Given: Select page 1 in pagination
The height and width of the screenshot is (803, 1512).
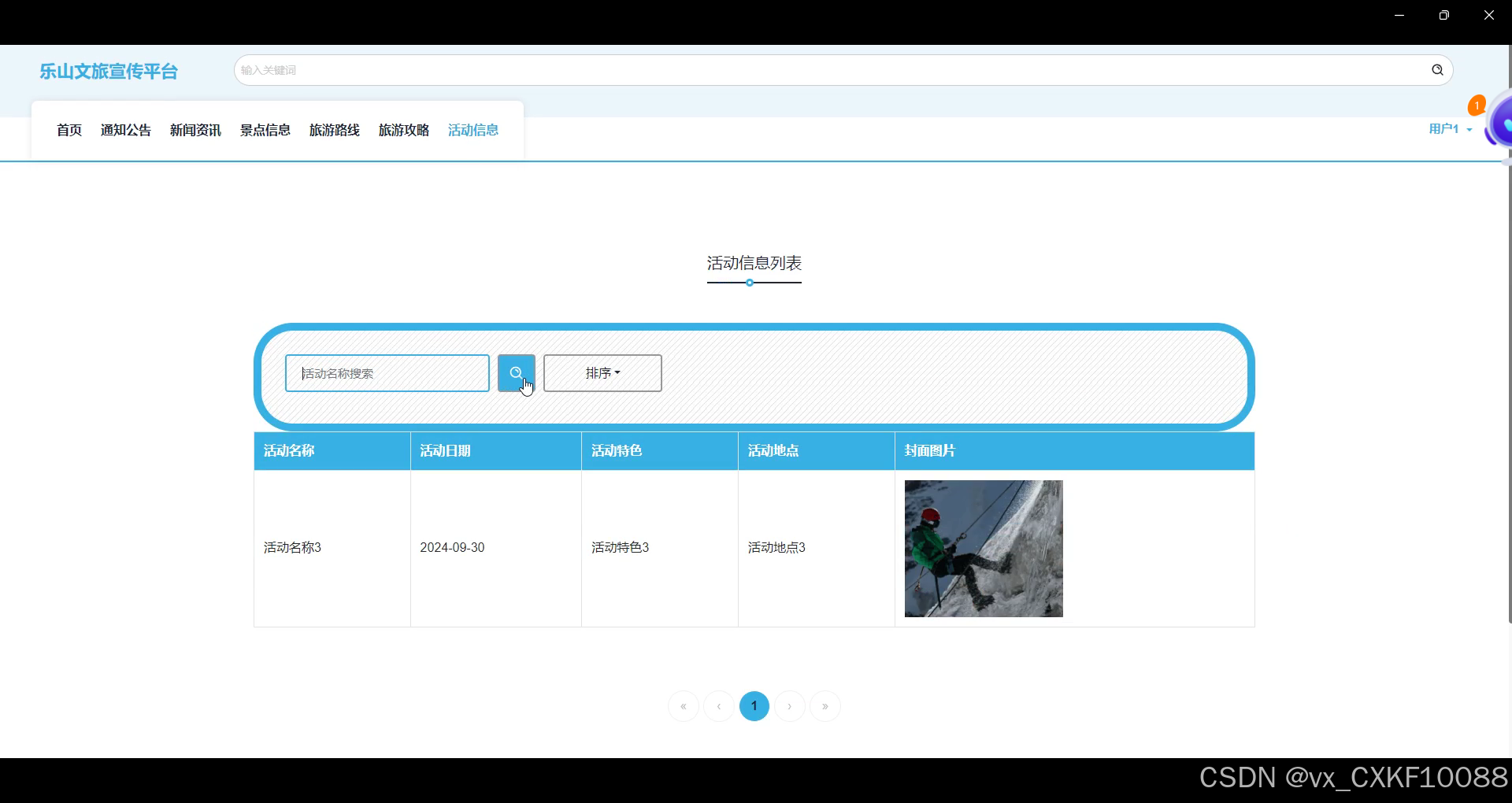Looking at the screenshot, I should point(754,706).
